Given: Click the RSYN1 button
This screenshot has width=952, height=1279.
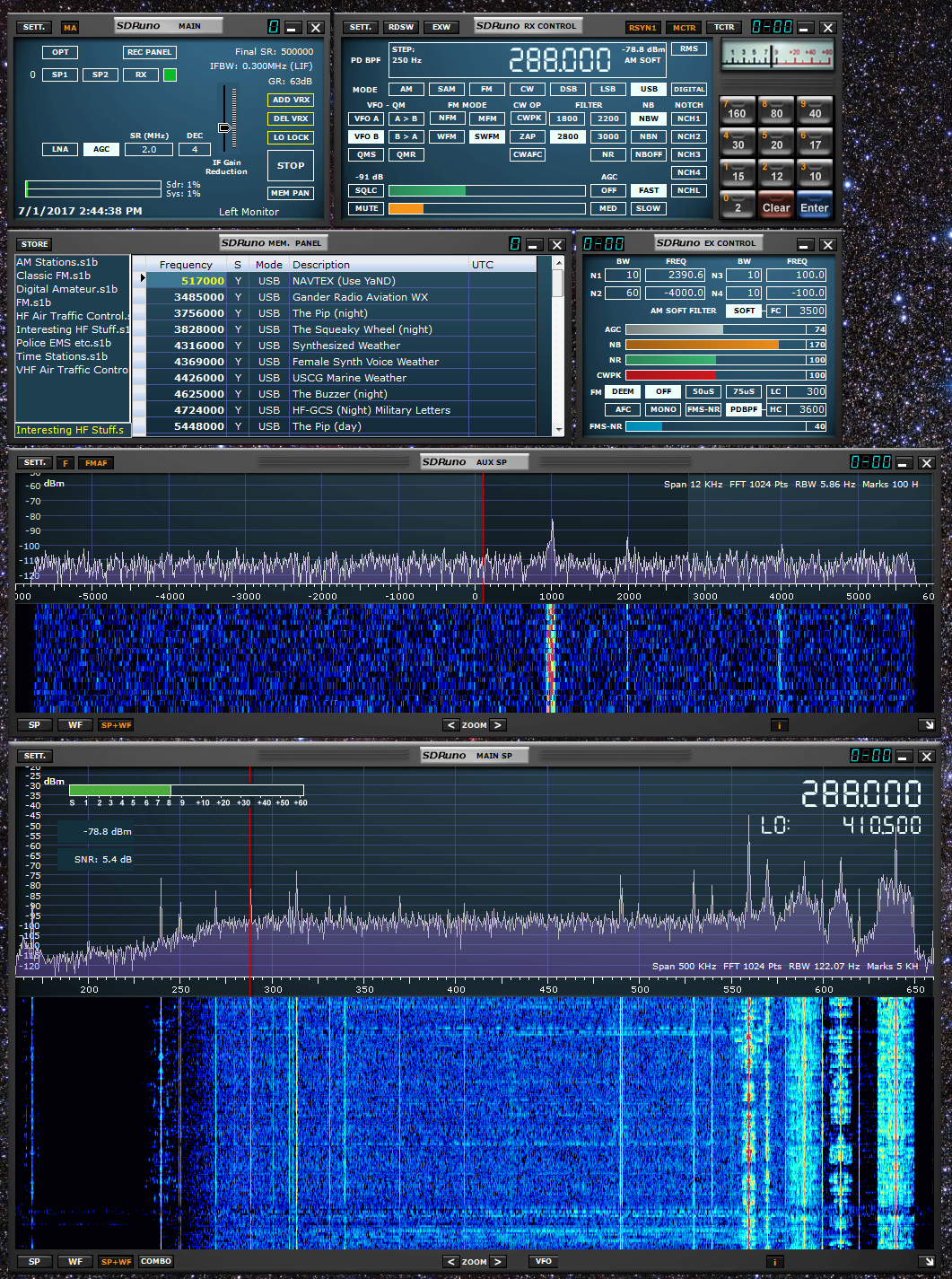Looking at the screenshot, I should (642, 27).
